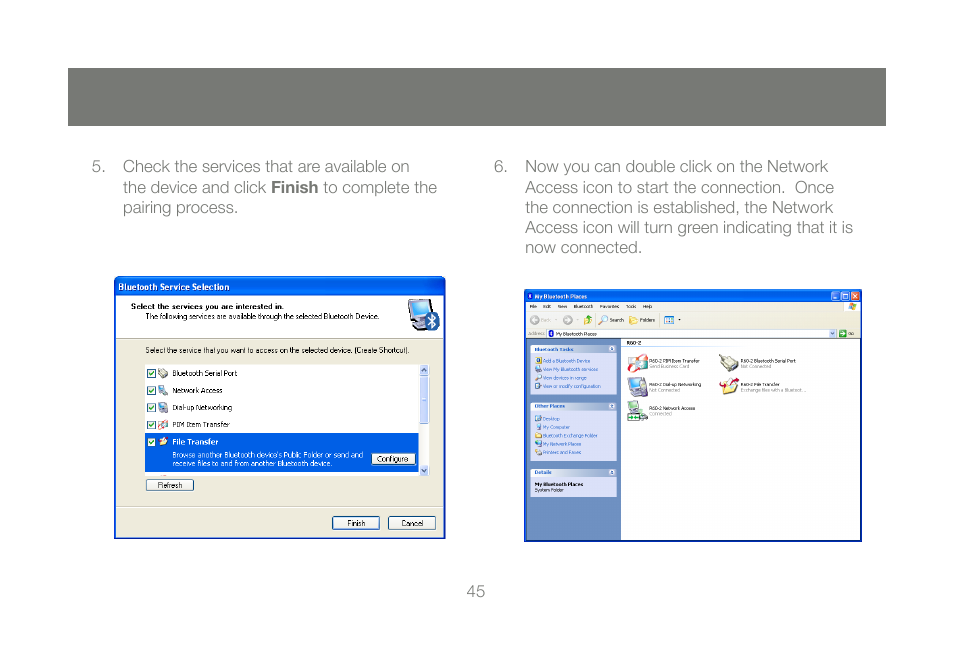Image resolution: width=954 pixels, height=665 pixels.
Task: Click the Configure button for File Transfer
Action: pyautogui.click(x=393, y=459)
